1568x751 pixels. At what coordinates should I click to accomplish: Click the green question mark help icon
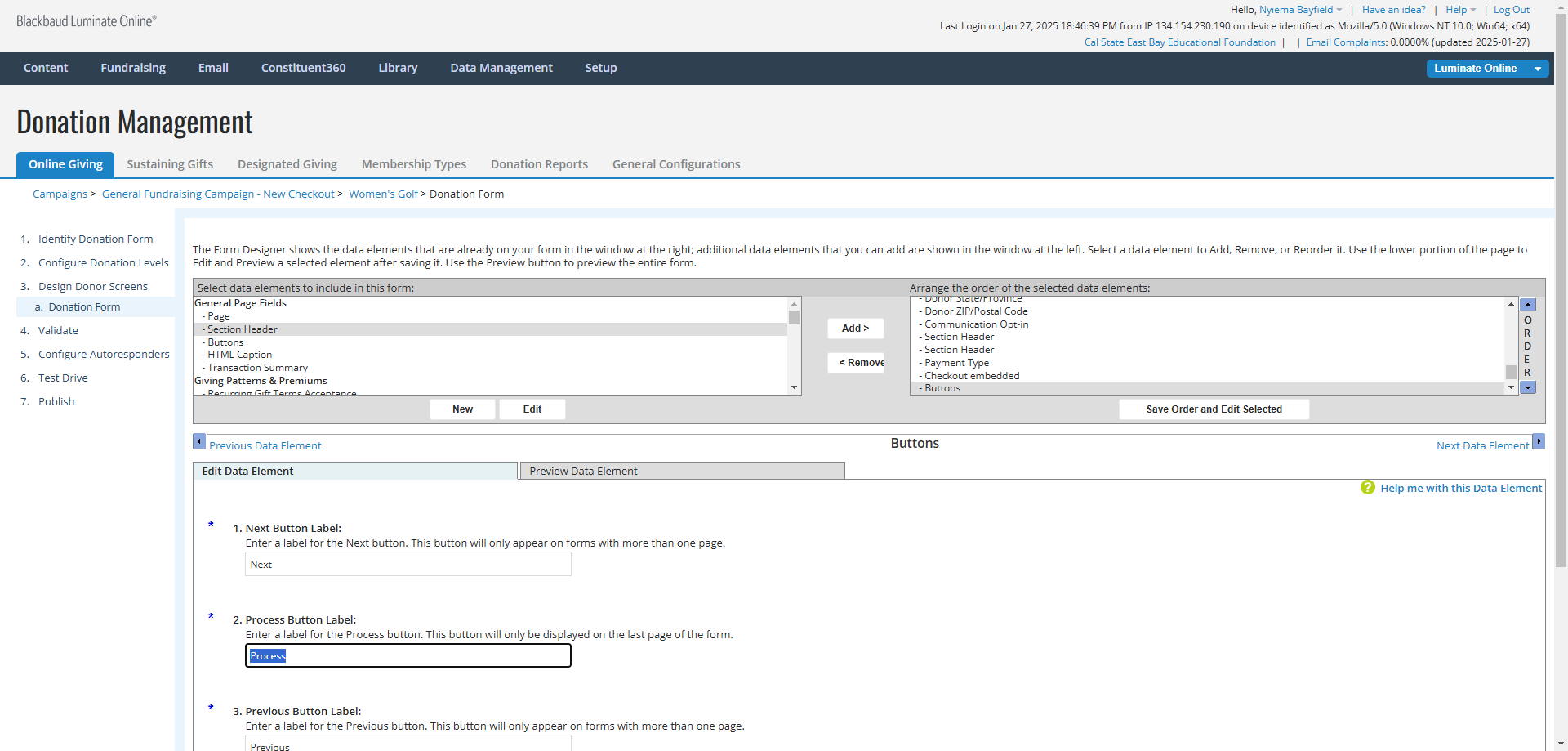click(x=1367, y=488)
